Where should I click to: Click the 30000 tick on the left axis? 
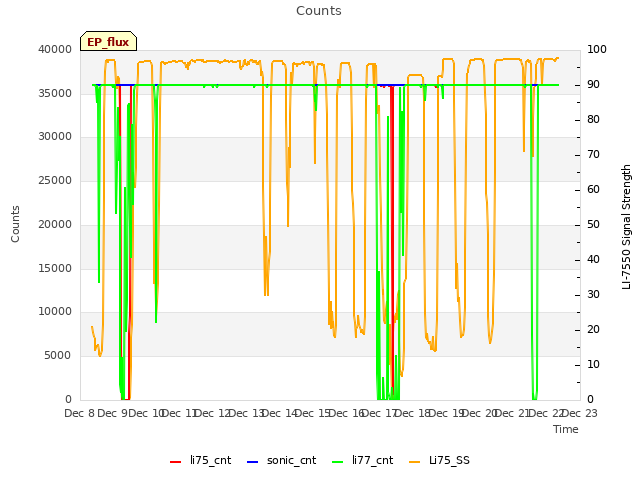pos(55,137)
